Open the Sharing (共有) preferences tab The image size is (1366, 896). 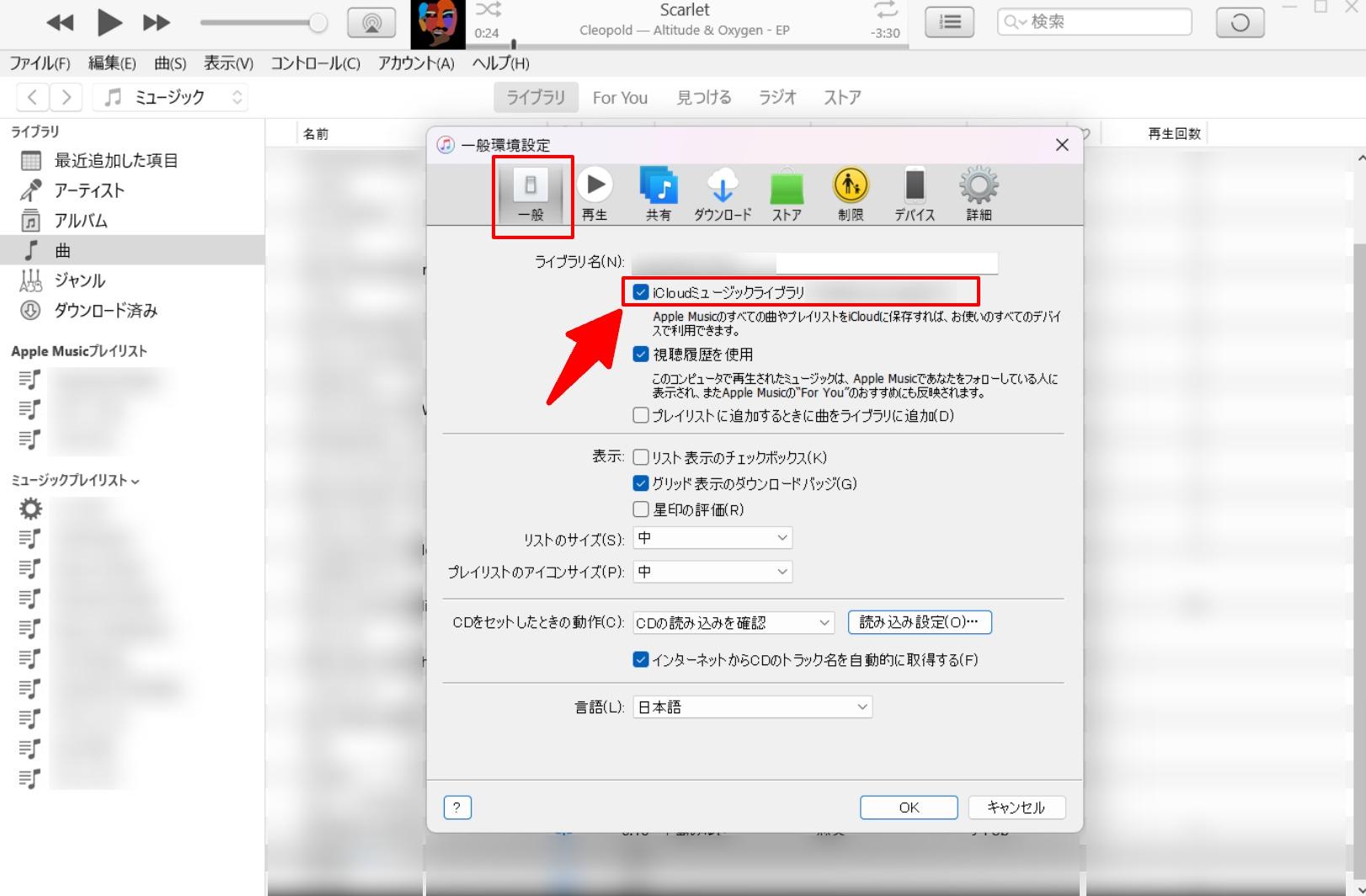(x=659, y=195)
